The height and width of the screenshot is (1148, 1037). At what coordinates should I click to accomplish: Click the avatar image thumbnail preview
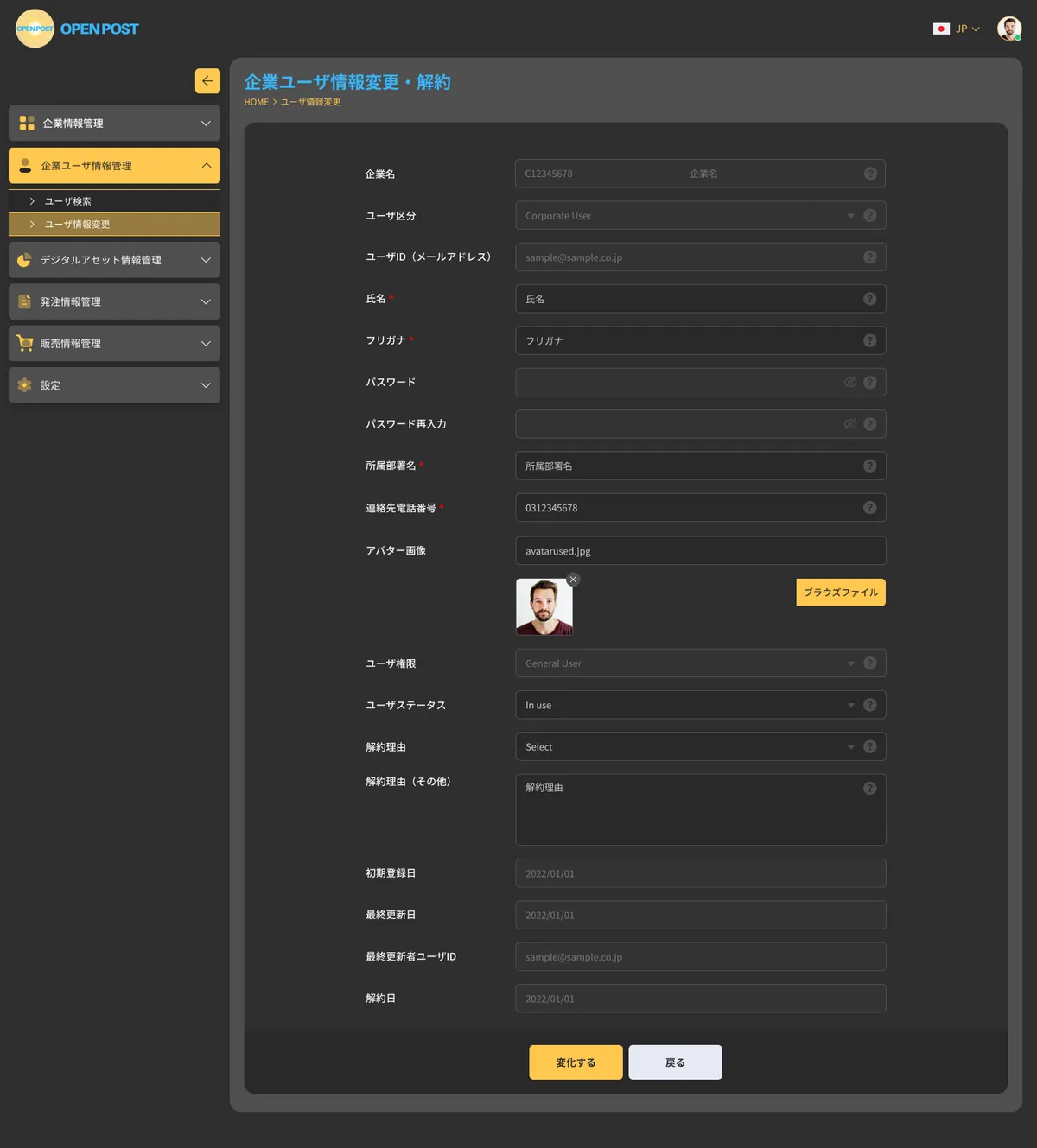click(544, 607)
